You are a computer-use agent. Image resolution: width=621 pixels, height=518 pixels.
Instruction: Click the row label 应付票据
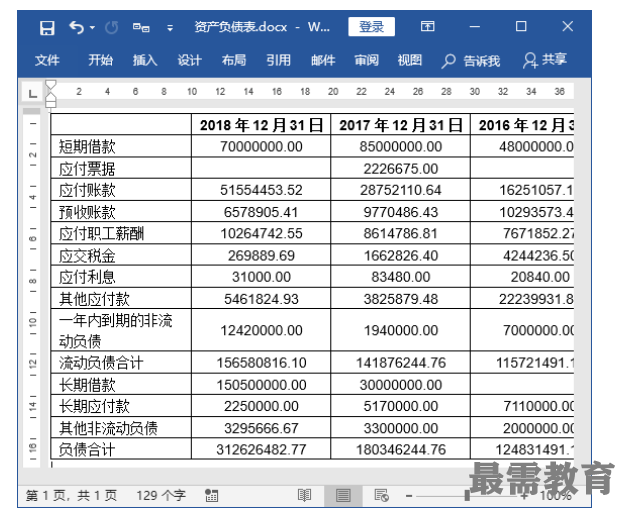87,169
